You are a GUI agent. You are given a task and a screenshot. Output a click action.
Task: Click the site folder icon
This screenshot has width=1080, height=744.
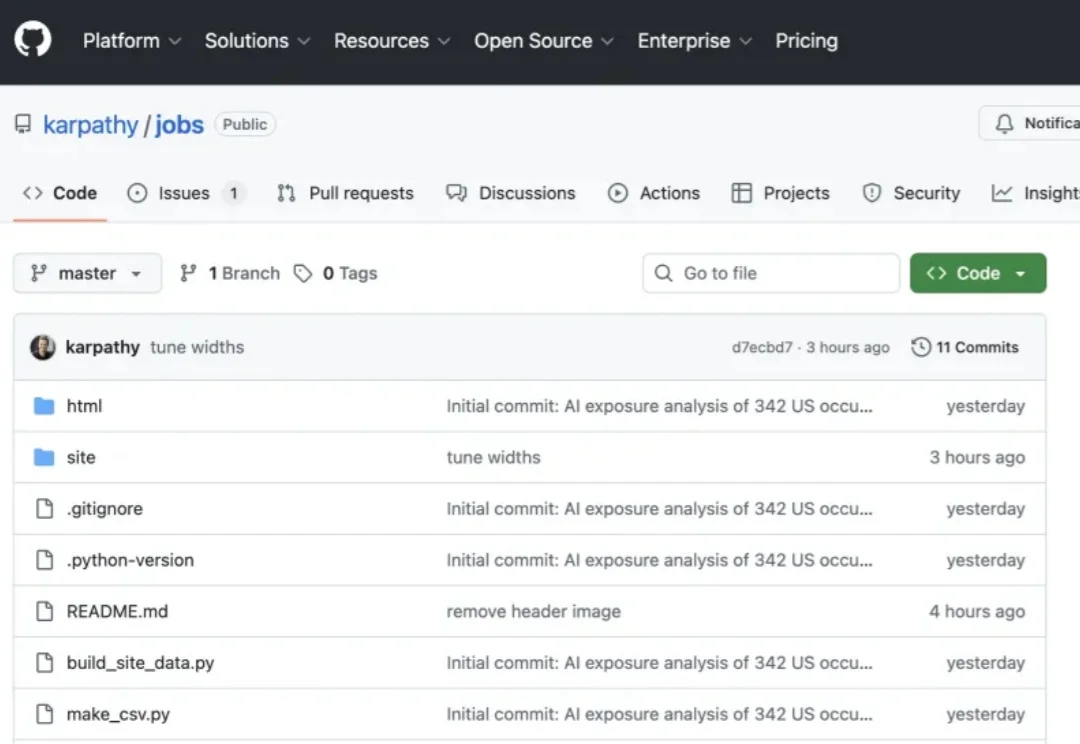(x=44, y=457)
